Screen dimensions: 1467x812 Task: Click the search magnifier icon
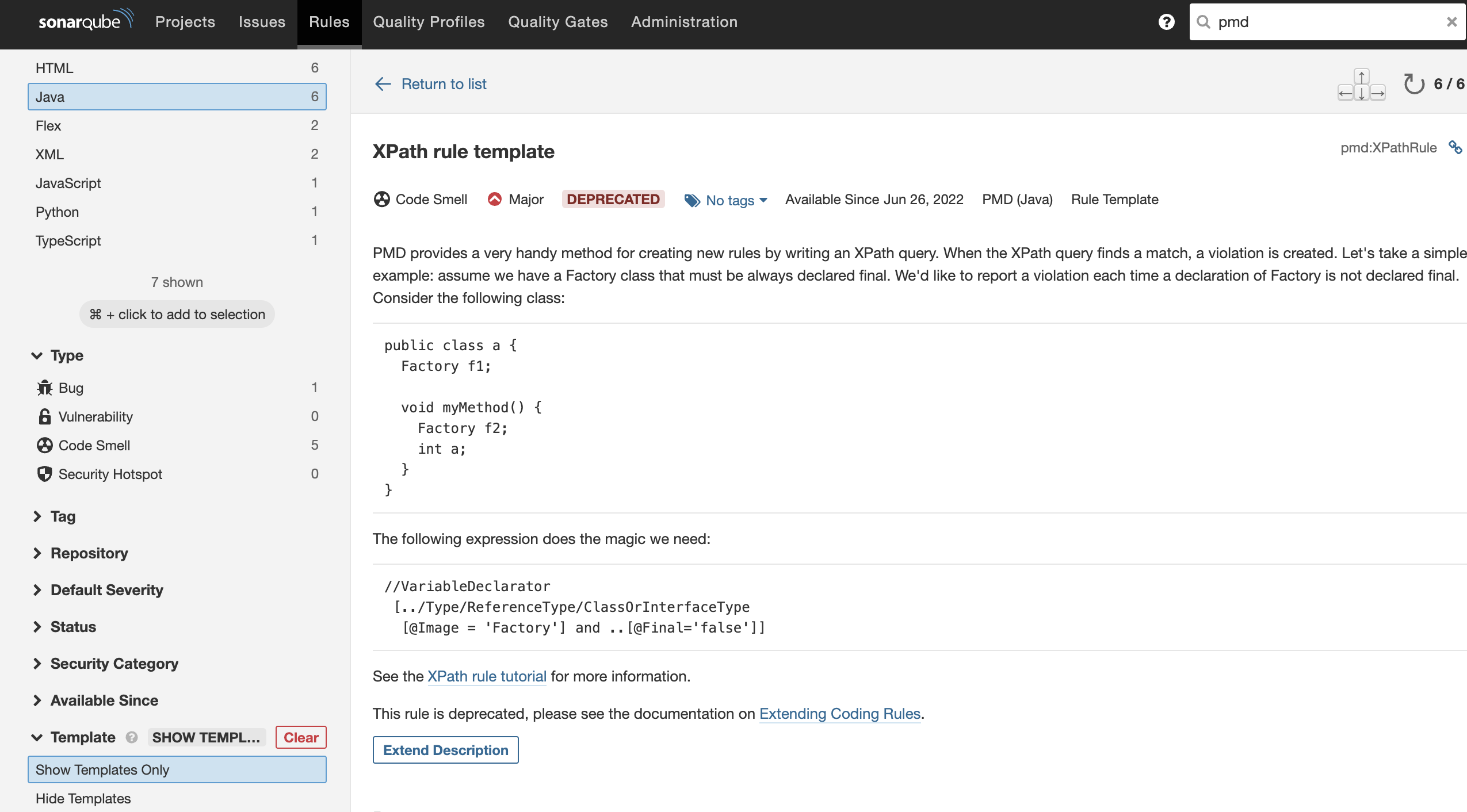tap(1203, 22)
